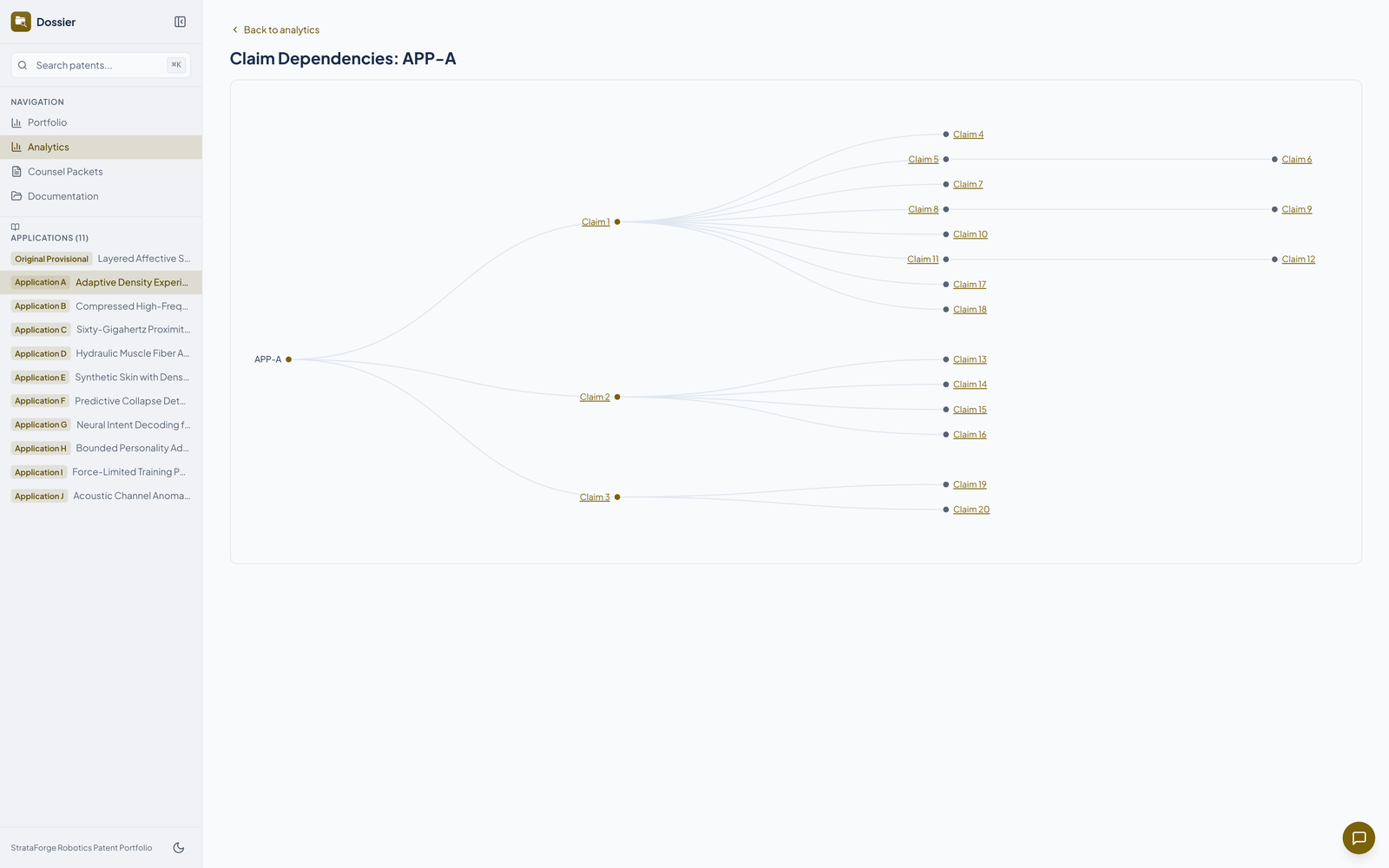Open Application C Sixty-Gigahertz entry
This screenshot has height=868, width=1389.
[x=101, y=330]
